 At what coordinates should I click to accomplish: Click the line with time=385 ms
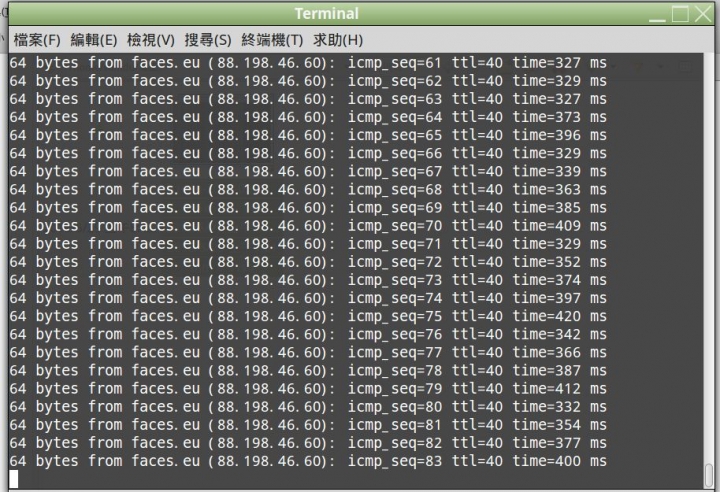tap(308, 208)
